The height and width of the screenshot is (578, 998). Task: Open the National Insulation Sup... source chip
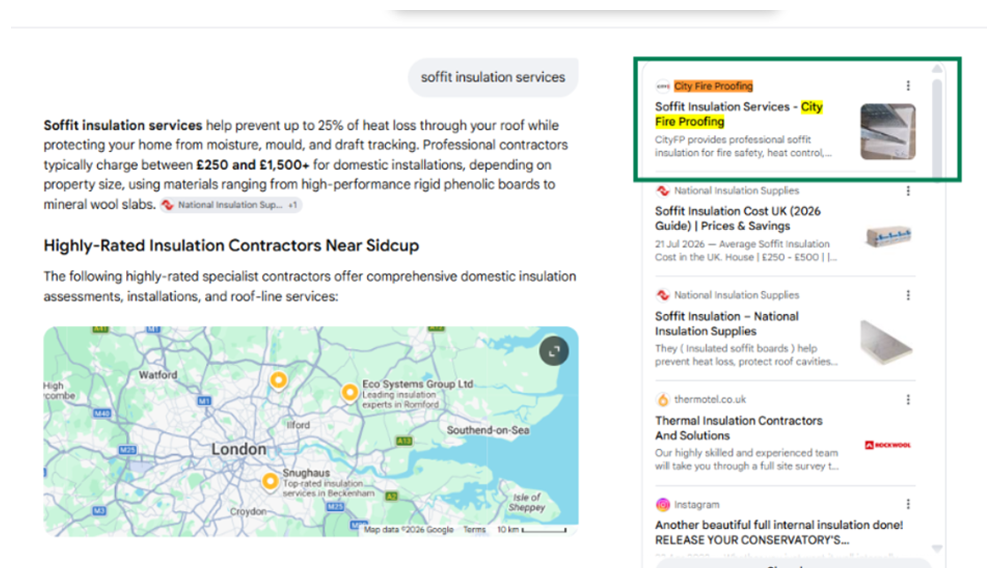click(x=230, y=205)
